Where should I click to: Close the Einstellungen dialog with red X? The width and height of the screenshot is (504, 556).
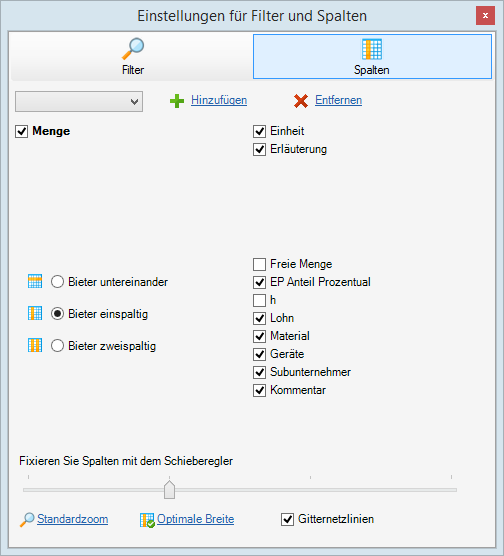[x=485, y=16]
